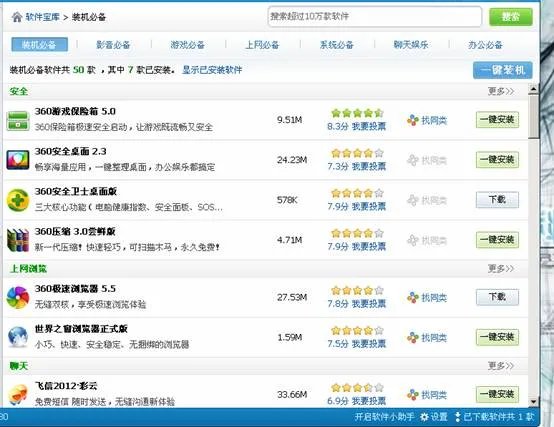Screen dimensions: 554x427
Task: Click 我要投票 for 360安全桌面
Action: 369,166
